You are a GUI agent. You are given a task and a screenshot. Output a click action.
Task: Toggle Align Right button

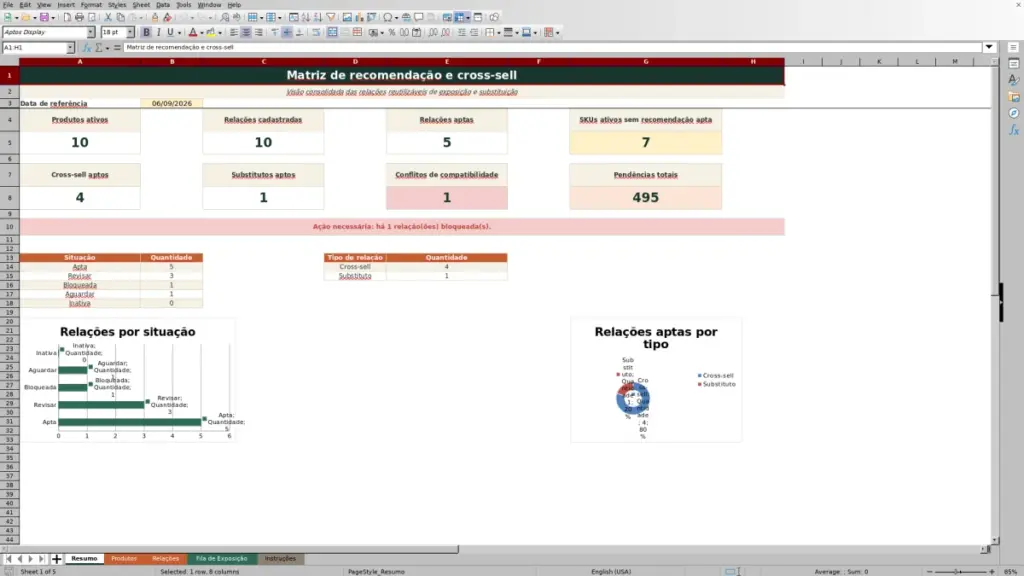click(x=259, y=33)
